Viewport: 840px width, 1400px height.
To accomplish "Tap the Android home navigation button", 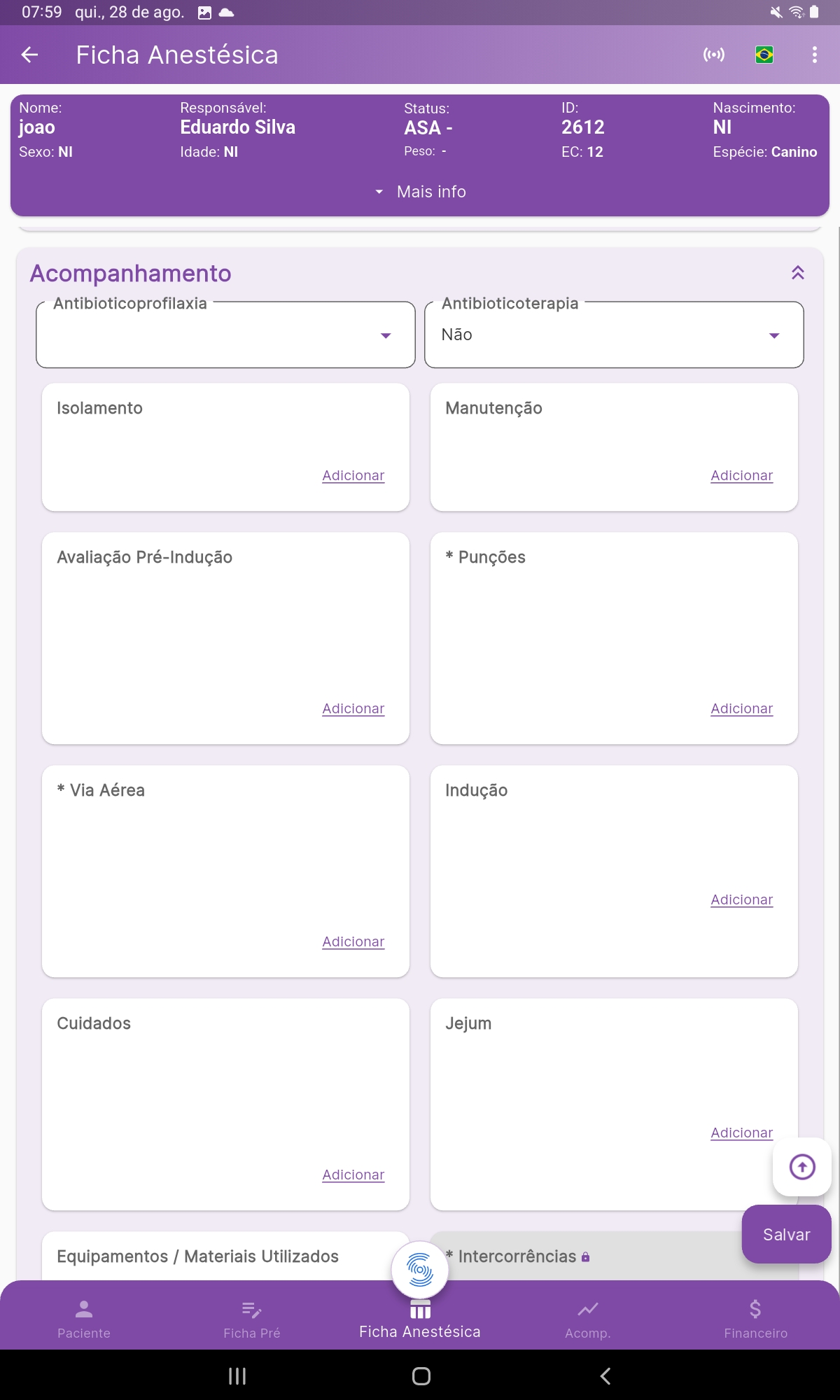I will pyautogui.click(x=421, y=1376).
